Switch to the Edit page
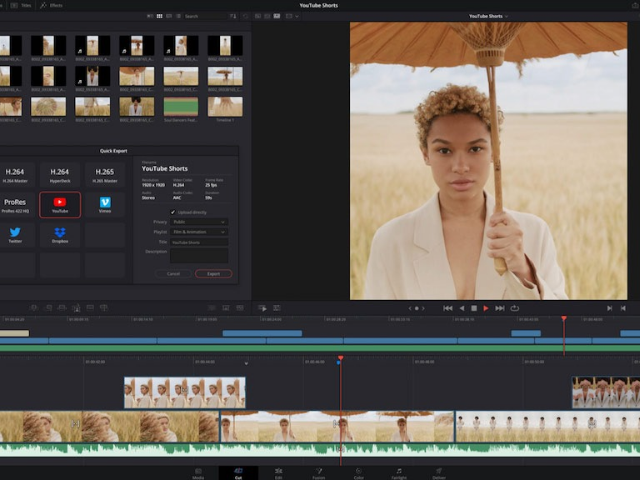This screenshot has height=480, width=640. [x=278, y=473]
